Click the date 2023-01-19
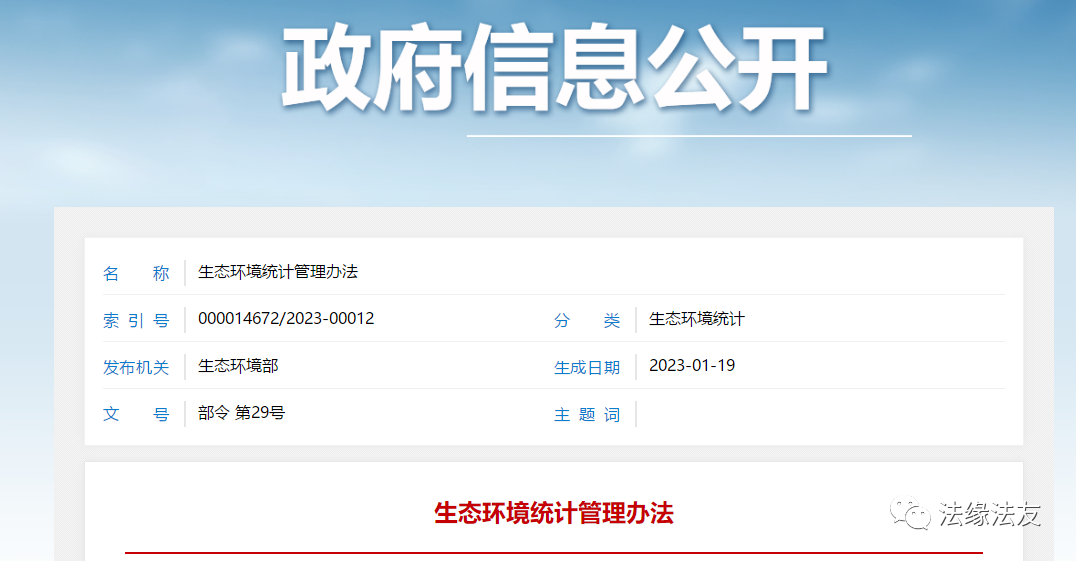This screenshot has width=1076, height=561. coord(692,366)
